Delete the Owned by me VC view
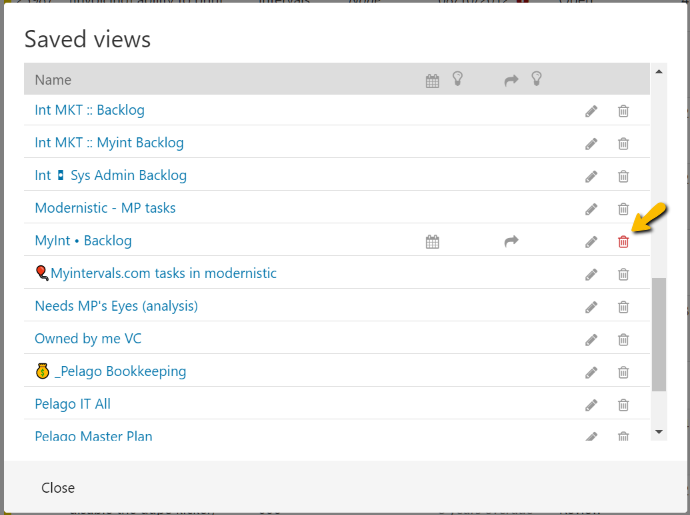The width and height of the screenshot is (690, 515). (623, 339)
